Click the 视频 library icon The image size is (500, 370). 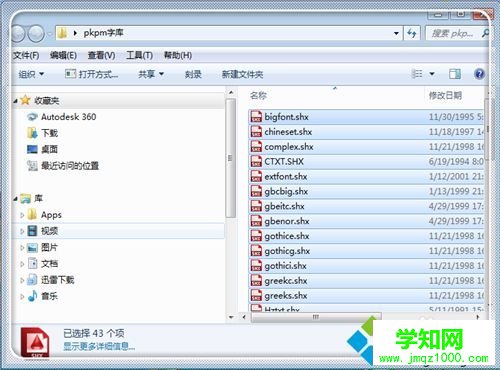tap(32, 231)
